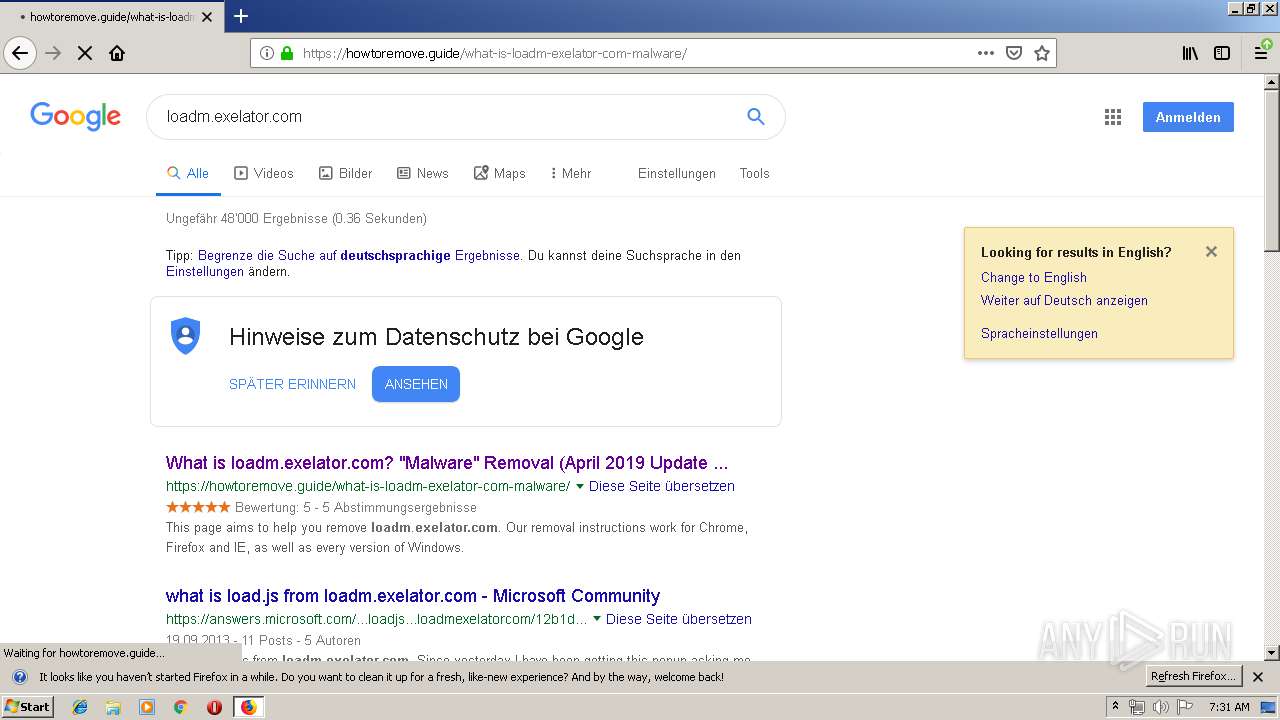Open a new tab with the plus button
The image size is (1280, 720).
coord(241,16)
